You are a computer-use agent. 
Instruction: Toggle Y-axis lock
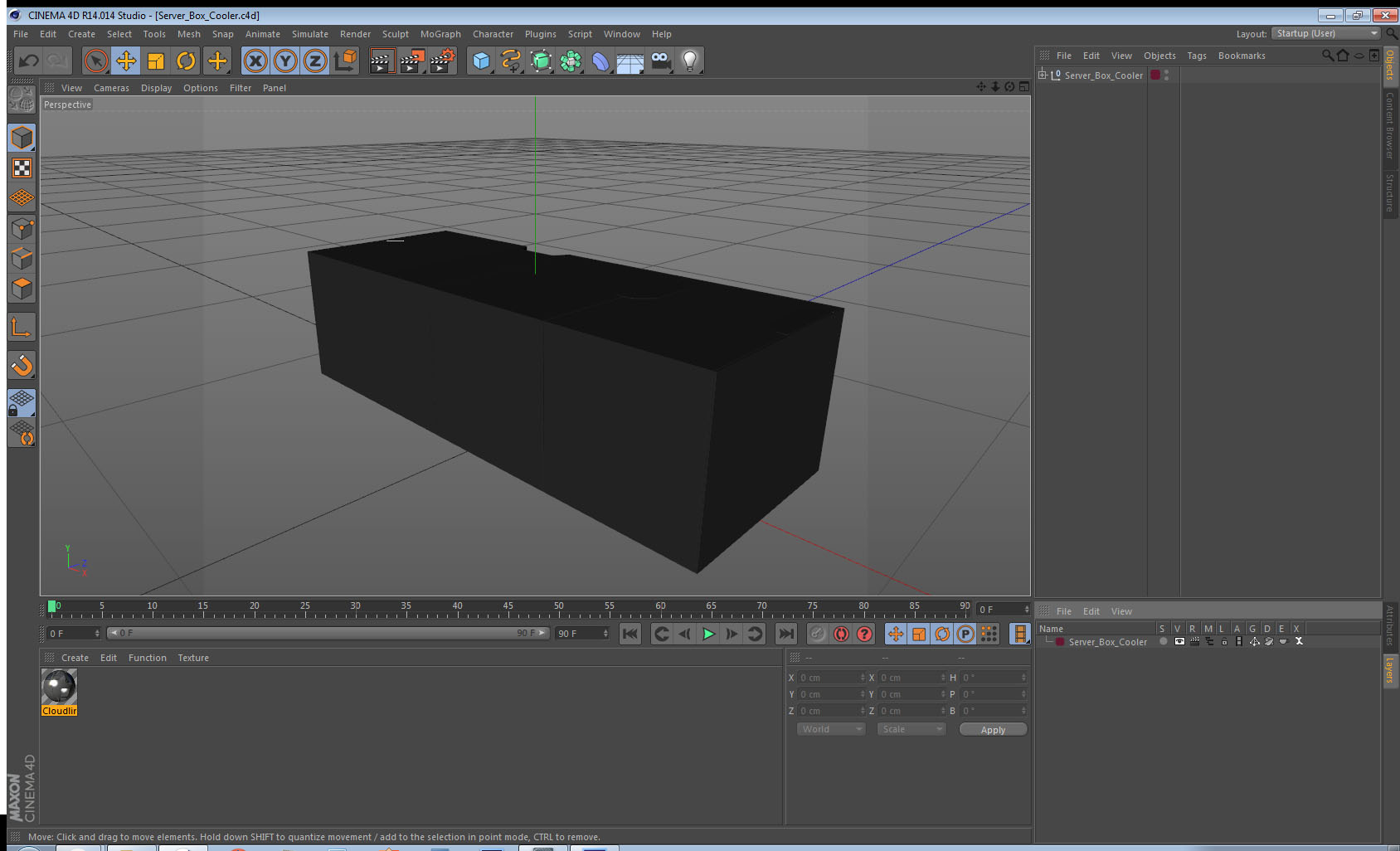tap(285, 61)
